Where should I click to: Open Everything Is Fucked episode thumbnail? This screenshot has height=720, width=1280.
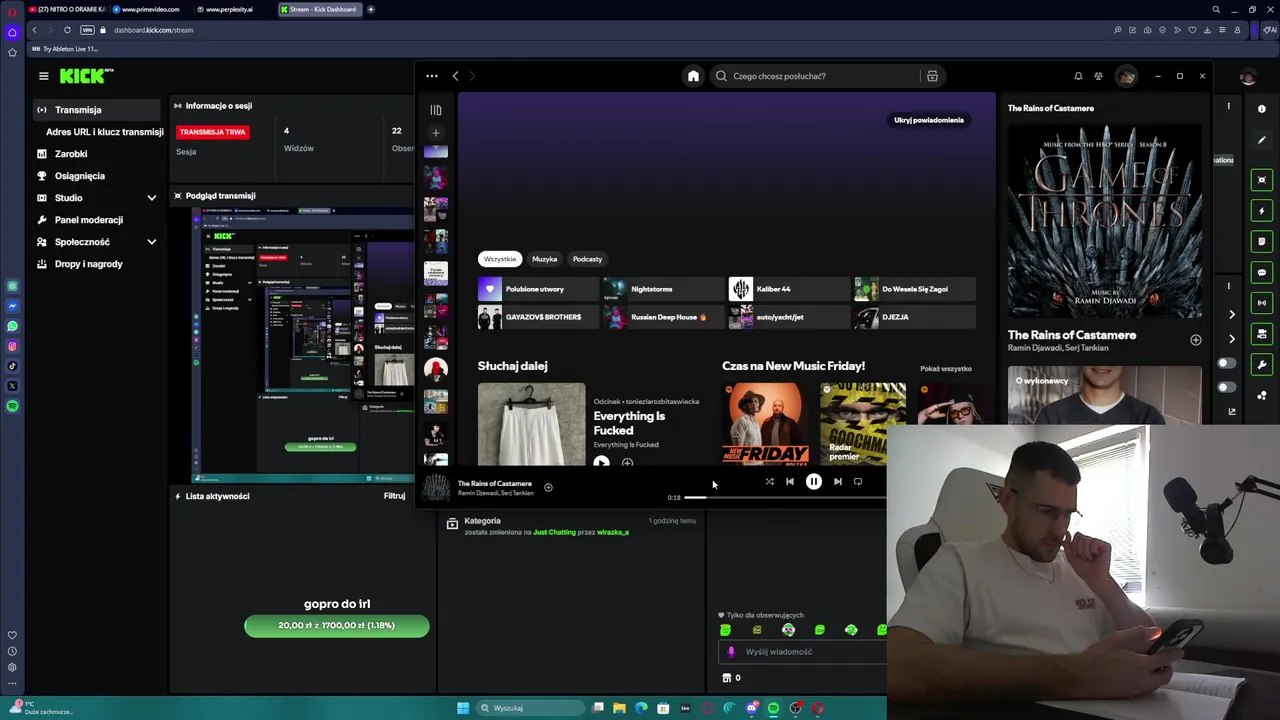[531, 424]
